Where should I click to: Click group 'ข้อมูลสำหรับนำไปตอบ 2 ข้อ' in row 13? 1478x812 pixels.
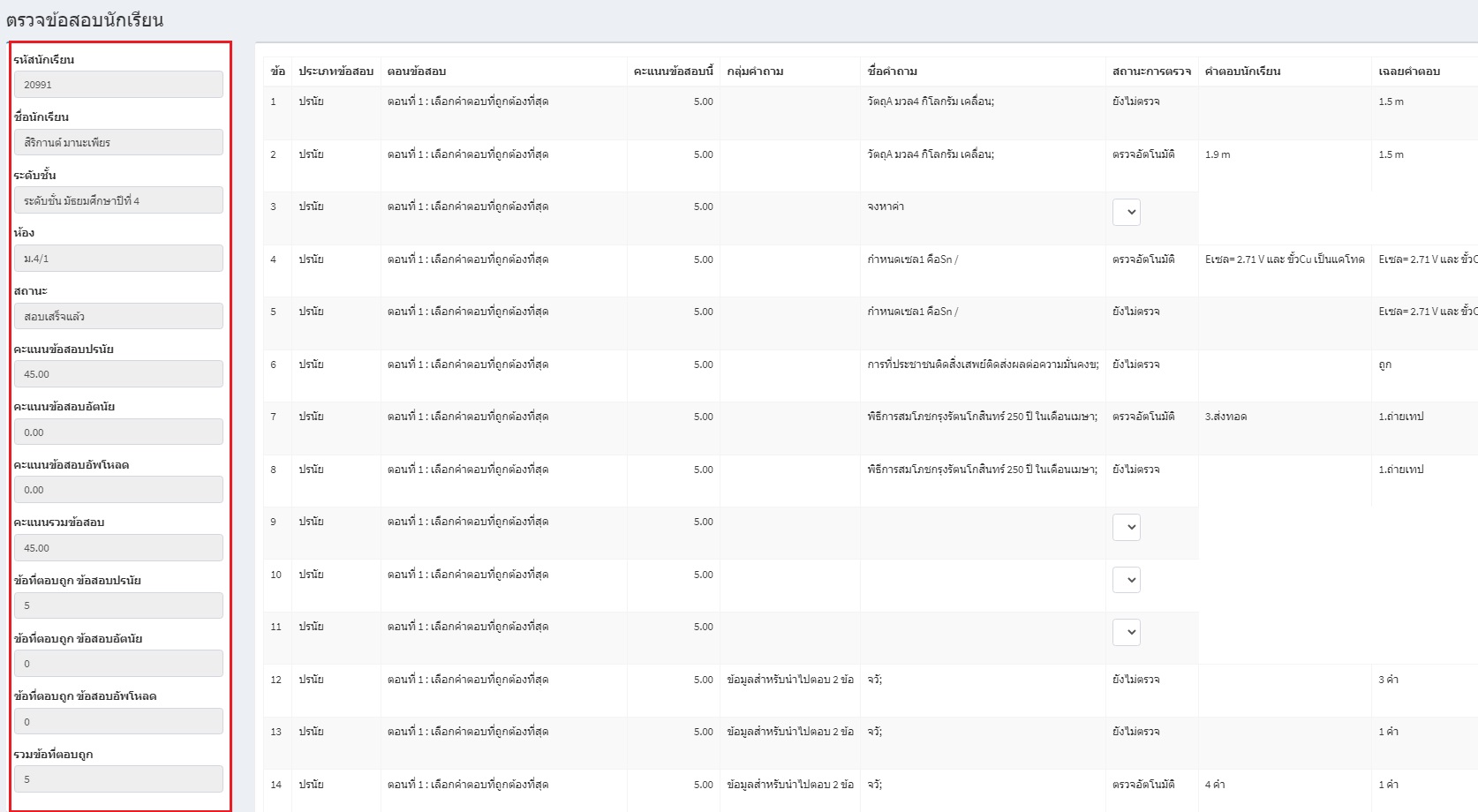pos(790,732)
